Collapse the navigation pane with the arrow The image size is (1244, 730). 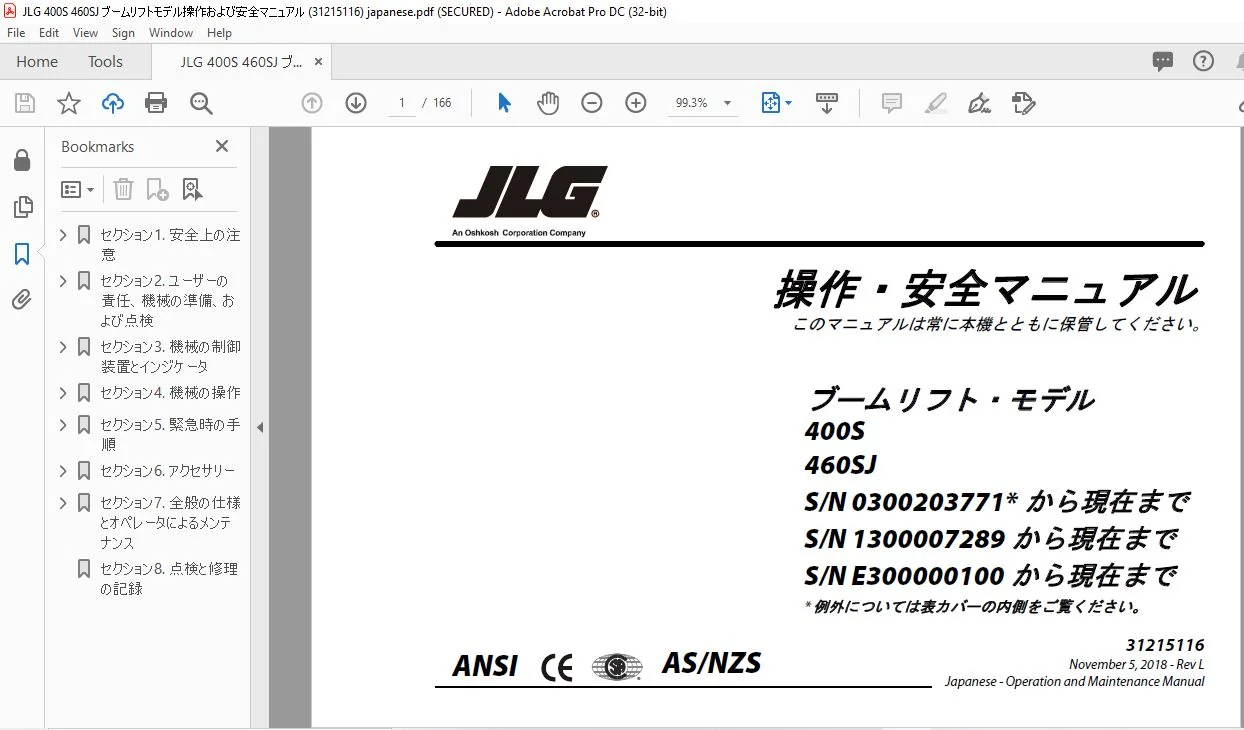tap(260, 427)
